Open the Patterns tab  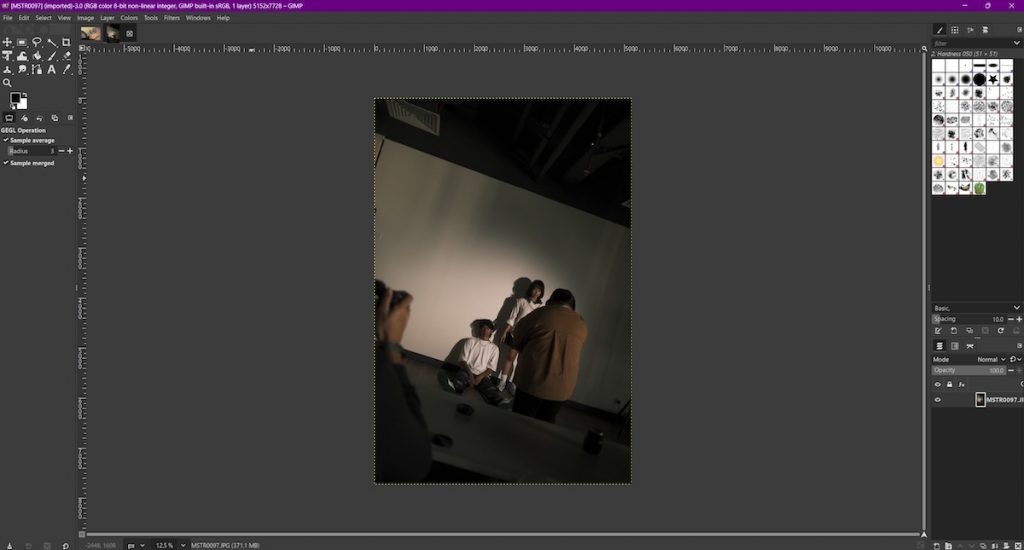955,30
